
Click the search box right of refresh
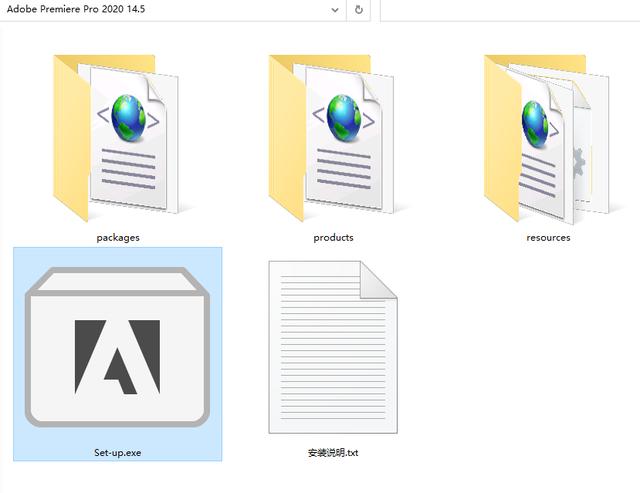[x=510, y=10]
